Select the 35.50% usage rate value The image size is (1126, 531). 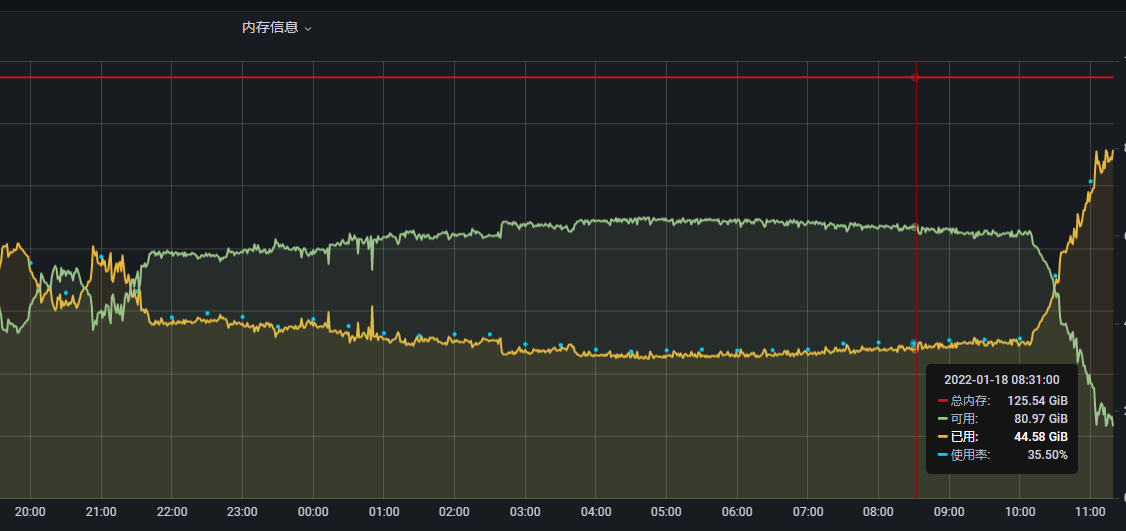[1047, 455]
